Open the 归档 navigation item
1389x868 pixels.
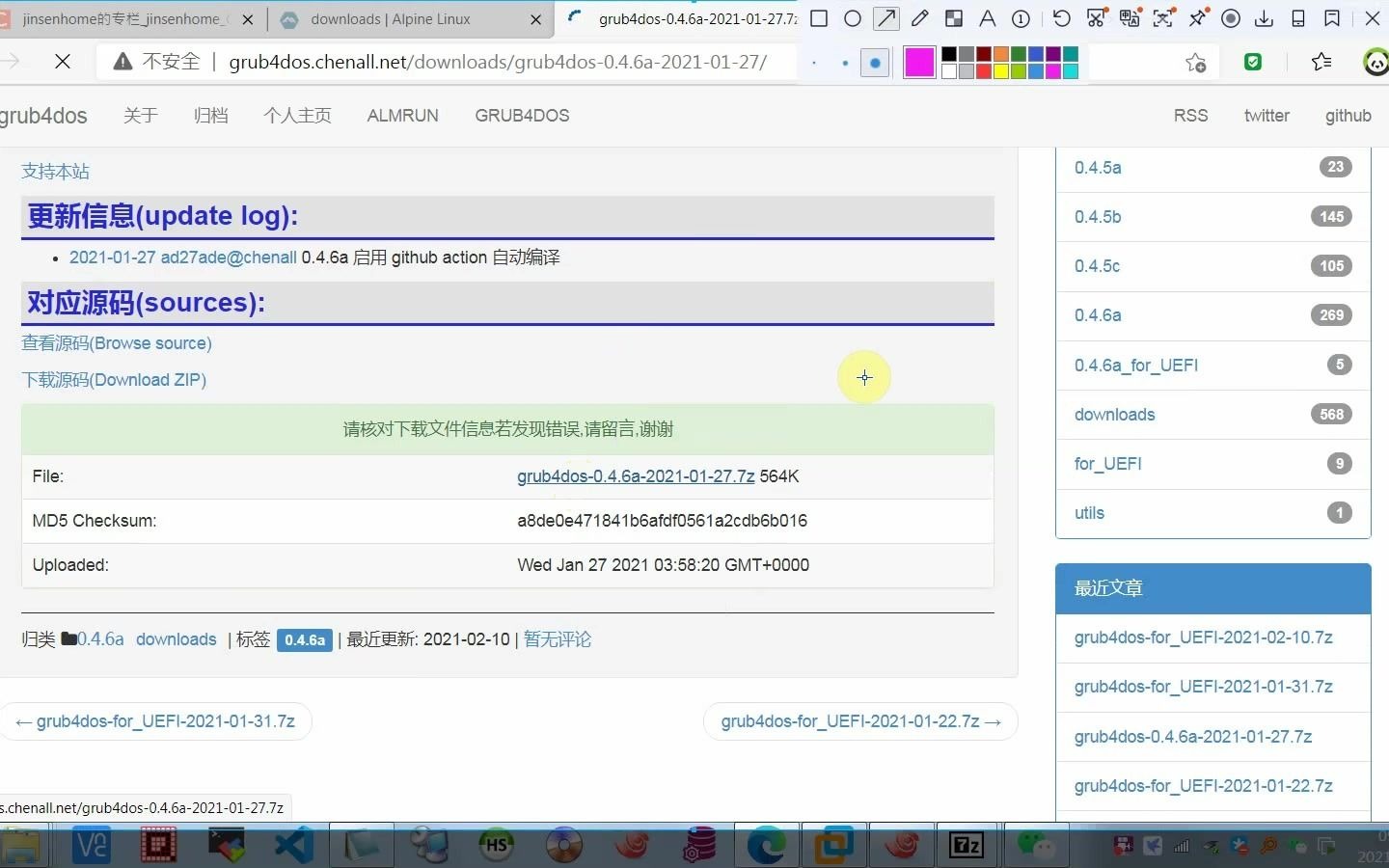tap(211, 116)
